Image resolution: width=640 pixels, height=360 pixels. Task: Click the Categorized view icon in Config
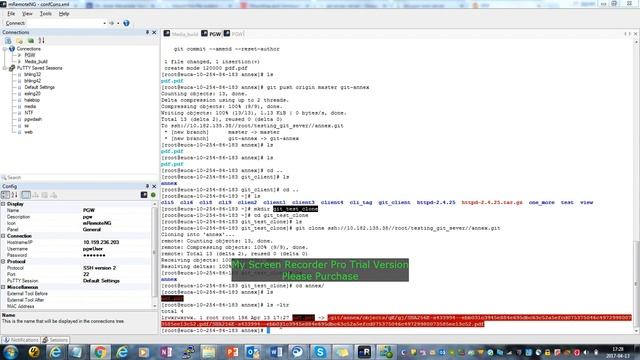coord(5,195)
